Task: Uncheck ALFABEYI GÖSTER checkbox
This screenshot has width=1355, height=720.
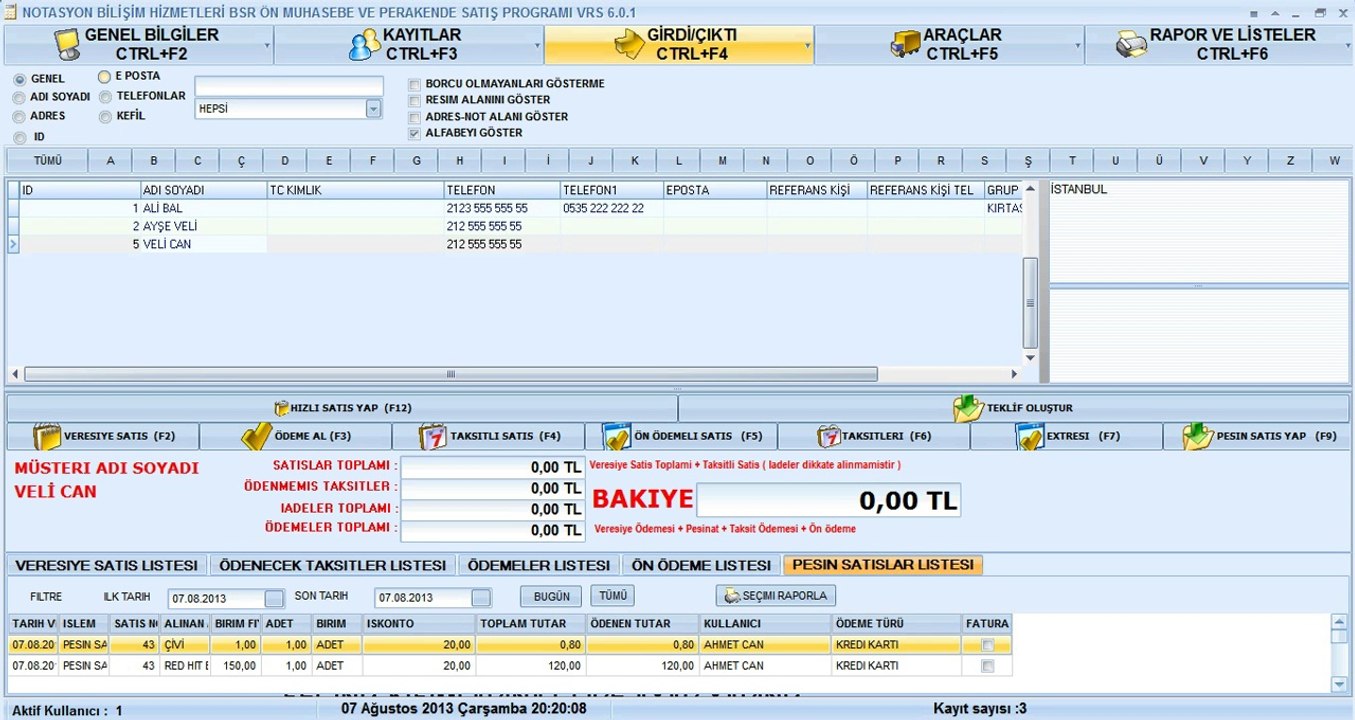Action: pos(415,133)
